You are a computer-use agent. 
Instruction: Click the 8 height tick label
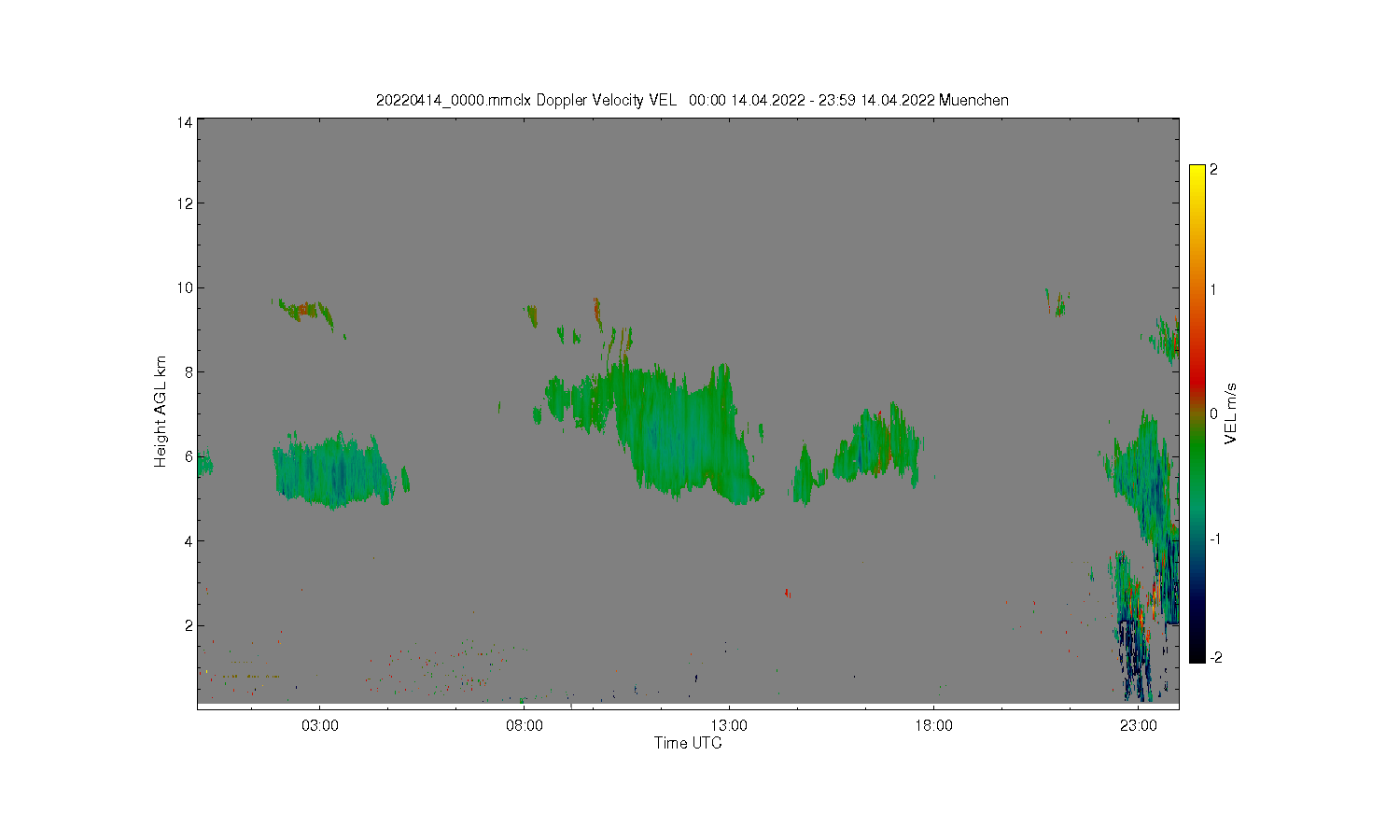point(189,372)
